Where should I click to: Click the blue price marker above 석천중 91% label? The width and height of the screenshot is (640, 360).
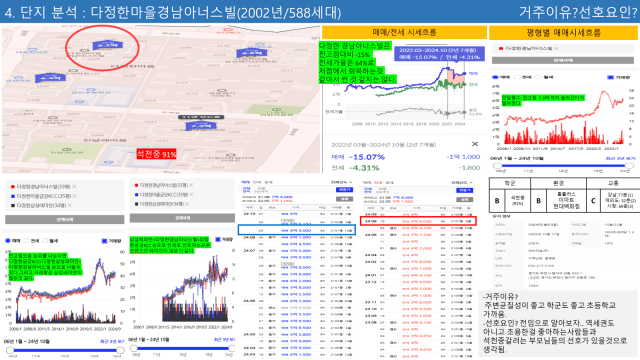200,125
